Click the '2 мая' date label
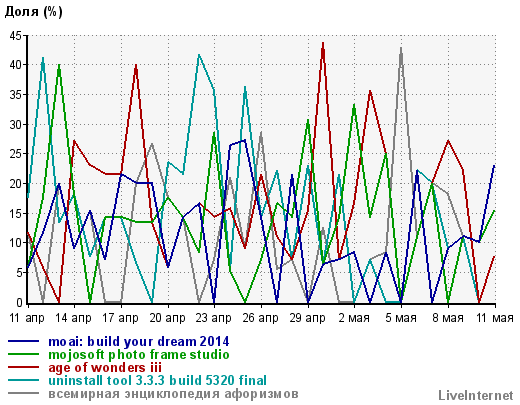This screenshot has height=405, width=520. [354, 318]
